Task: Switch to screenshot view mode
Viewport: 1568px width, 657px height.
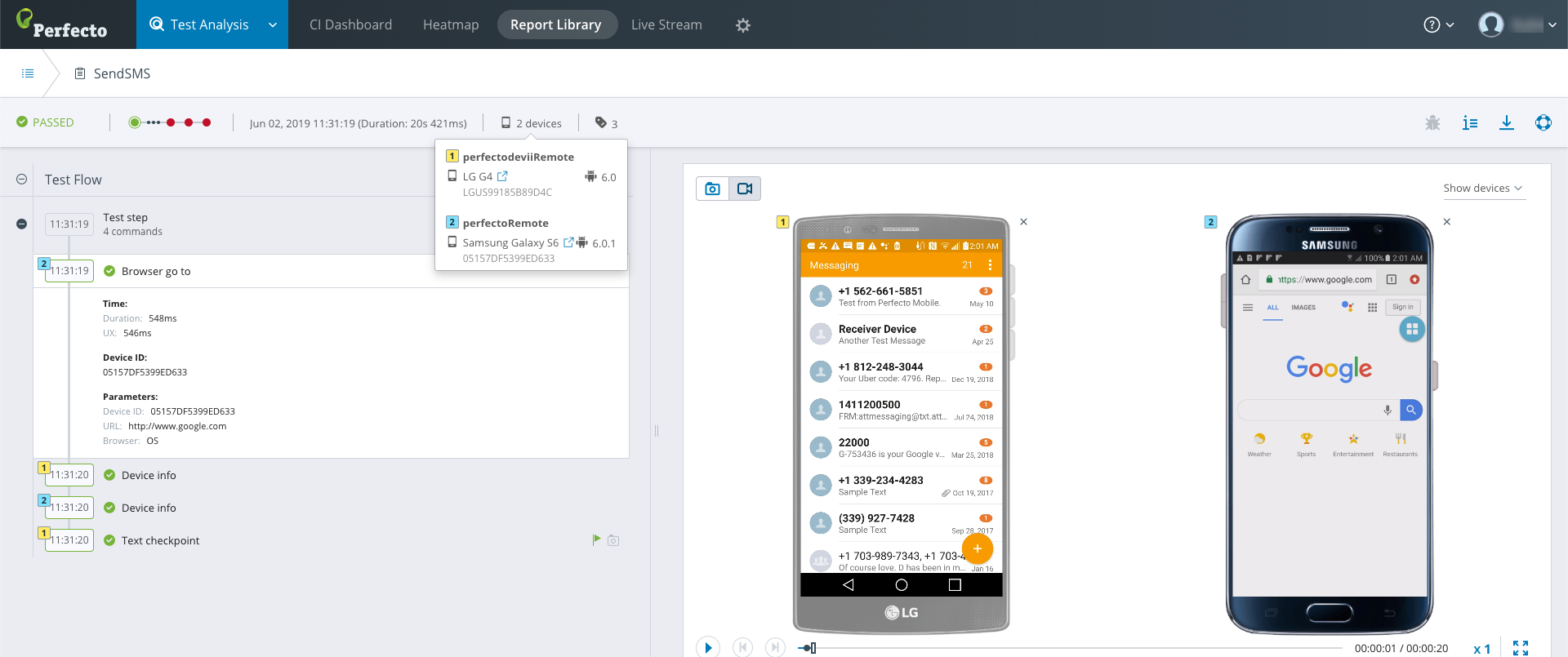Action: (712, 189)
